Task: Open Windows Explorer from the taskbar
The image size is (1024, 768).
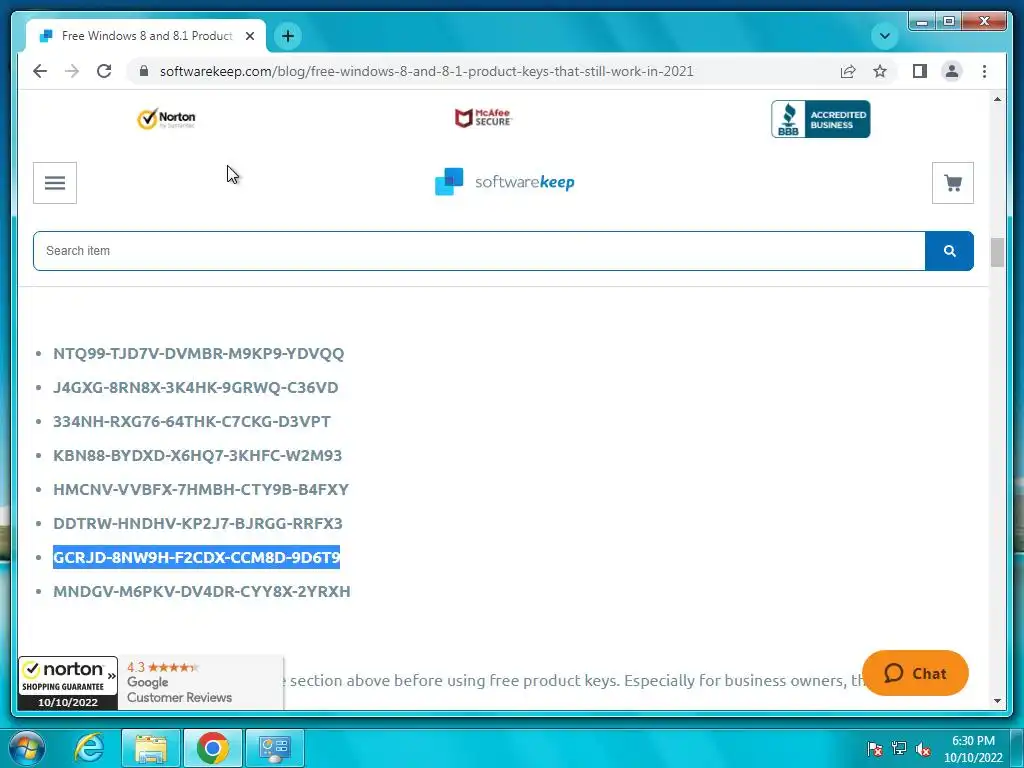Action: click(x=151, y=748)
